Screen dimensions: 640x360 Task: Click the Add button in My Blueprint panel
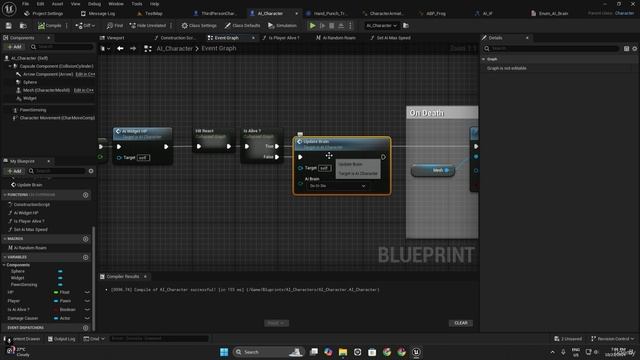(x=14, y=171)
